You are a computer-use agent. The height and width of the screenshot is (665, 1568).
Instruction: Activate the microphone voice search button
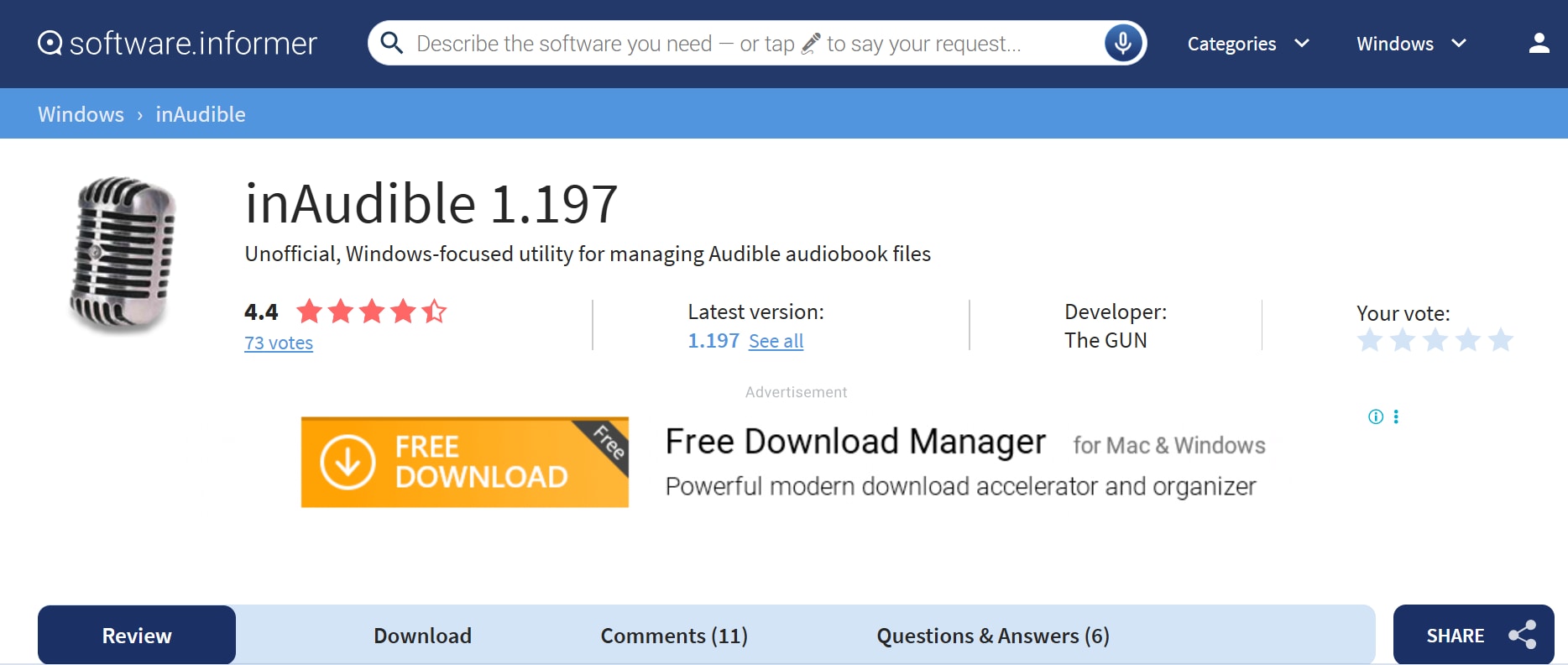coord(1123,43)
